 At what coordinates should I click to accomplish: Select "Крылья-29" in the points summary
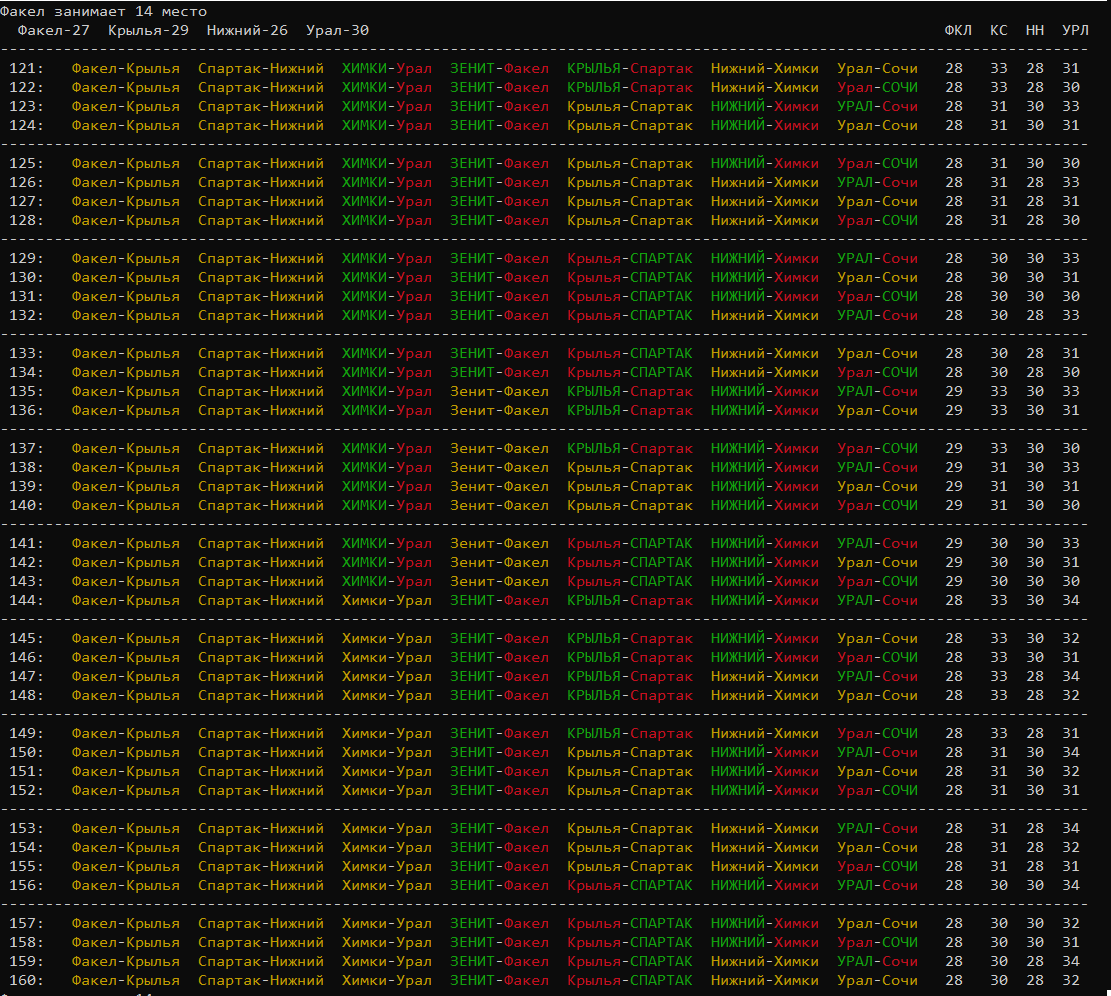pyautogui.click(x=148, y=30)
